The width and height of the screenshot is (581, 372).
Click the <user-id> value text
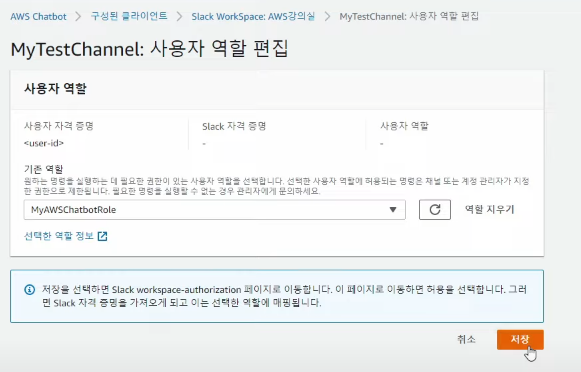pos(44,143)
